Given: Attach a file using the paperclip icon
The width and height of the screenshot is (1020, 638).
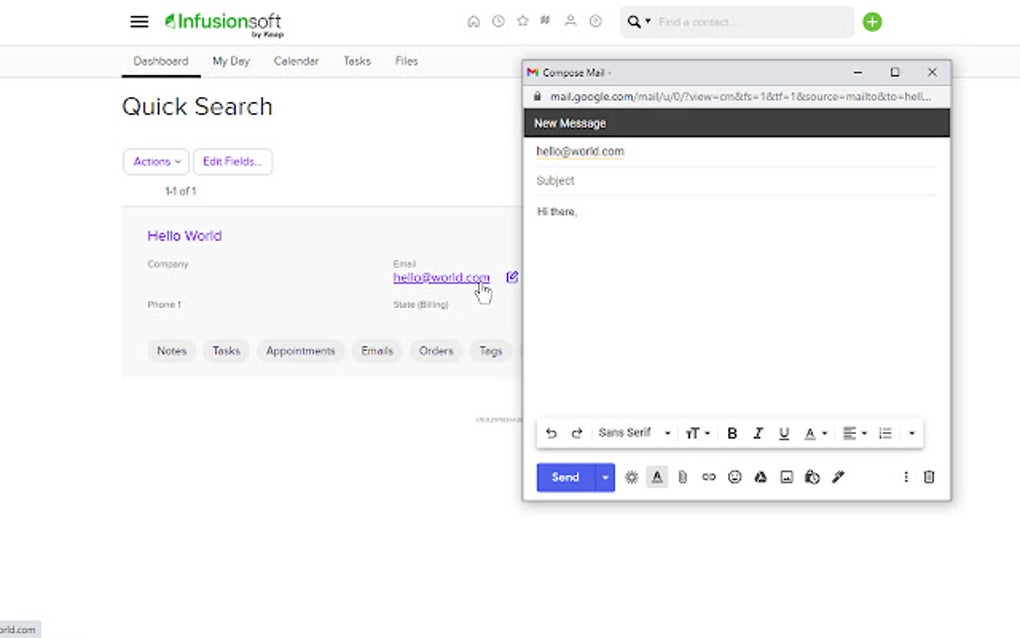Looking at the screenshot, I should click(683, 477).
